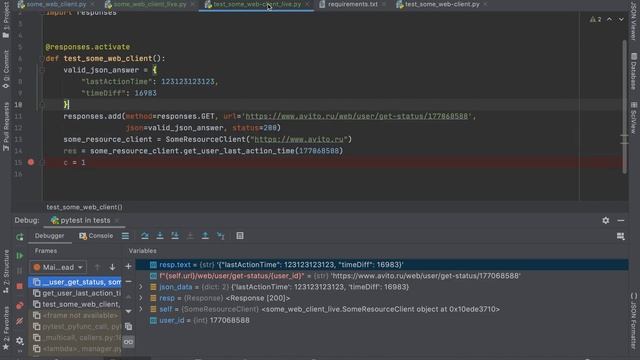640x360 pixels.
Task: Switch to the Console tab
Action: [96, 236]
